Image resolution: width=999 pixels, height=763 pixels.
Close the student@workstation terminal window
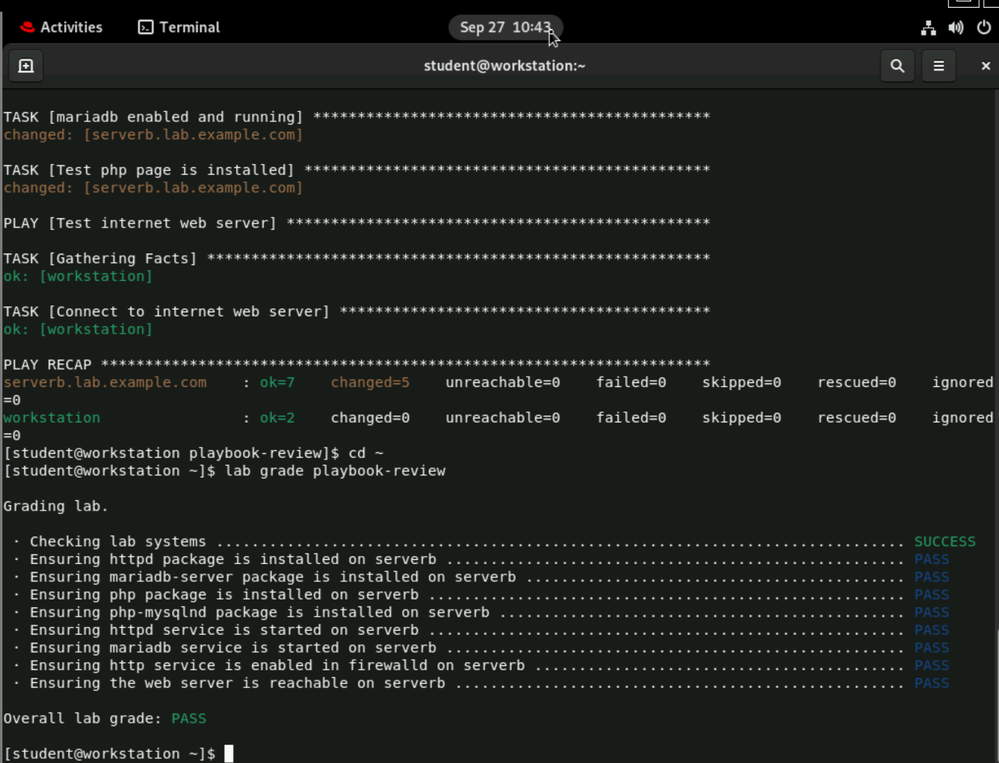985,66
